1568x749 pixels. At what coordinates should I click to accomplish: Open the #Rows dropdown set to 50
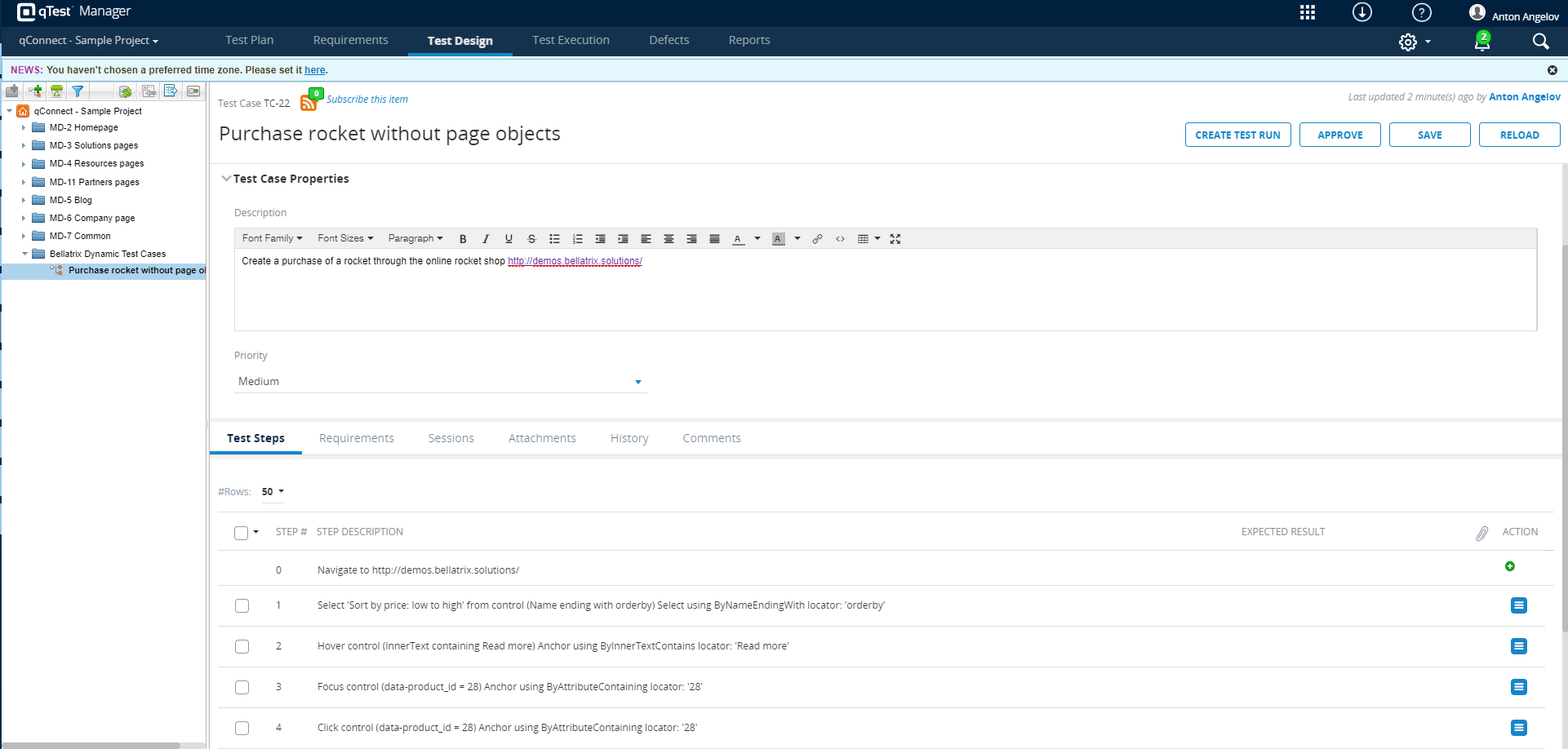pos(272,491)
